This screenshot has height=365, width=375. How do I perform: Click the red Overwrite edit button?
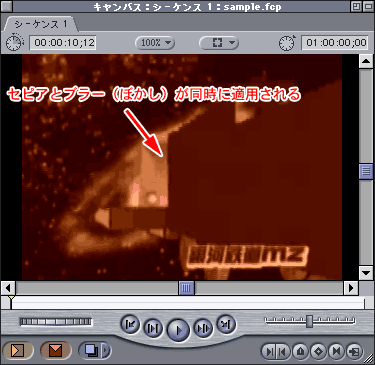coord(55,350)
